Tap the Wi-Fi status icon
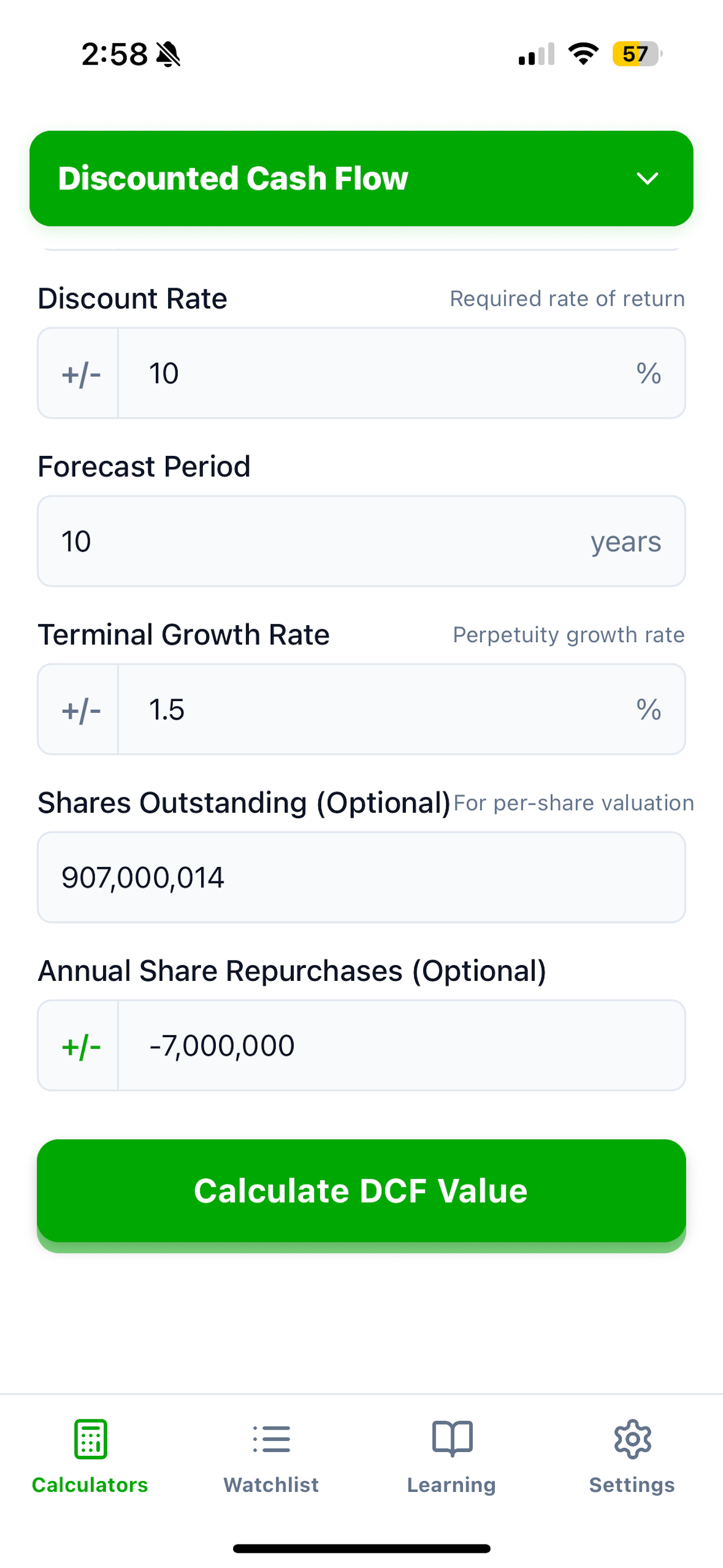 (583, 54)
